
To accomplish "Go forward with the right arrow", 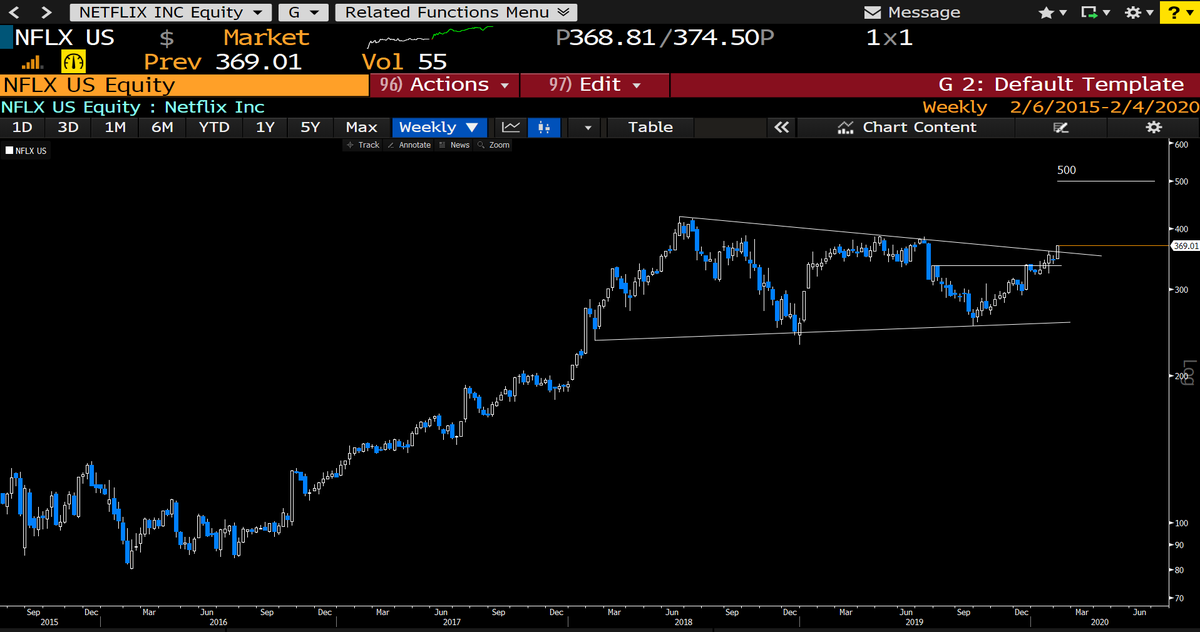I will tap(48, 12).
